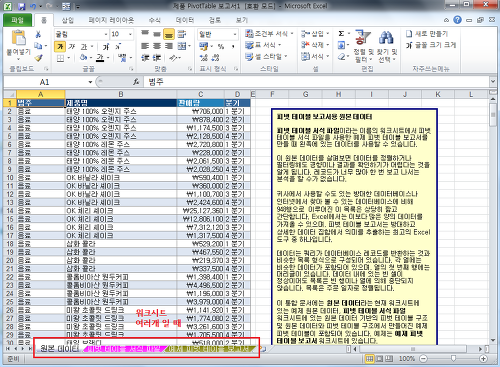Open Find and Select binoculars
Screen dimensions: 500x367
coord(387,46)
